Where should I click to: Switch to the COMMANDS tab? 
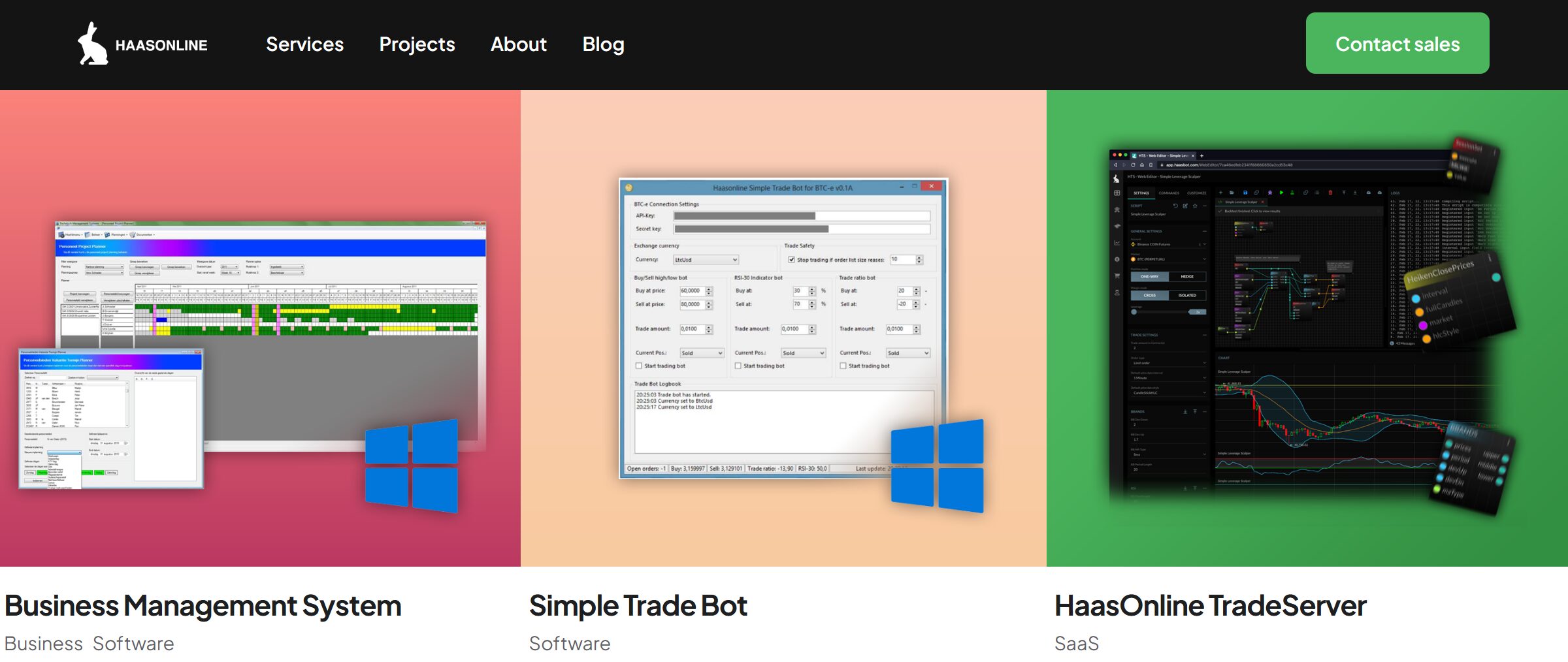tap(1169, 193)
